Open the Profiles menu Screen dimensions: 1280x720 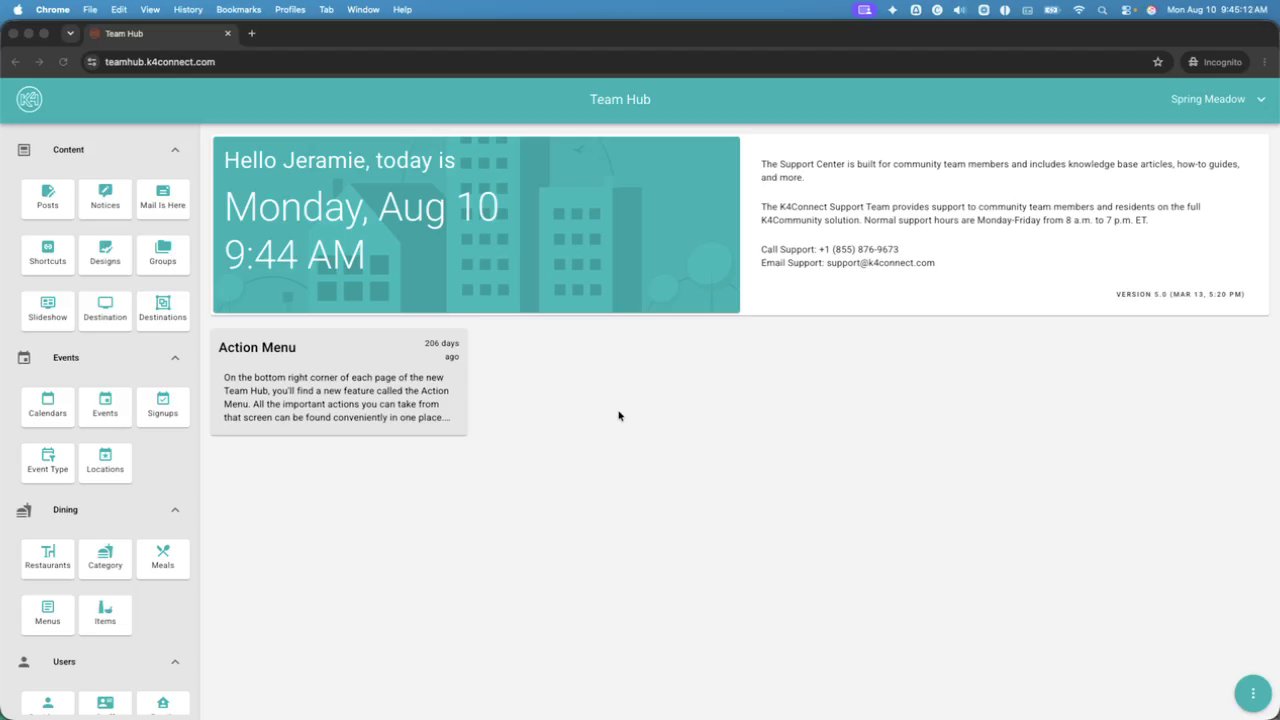point(290,9)
